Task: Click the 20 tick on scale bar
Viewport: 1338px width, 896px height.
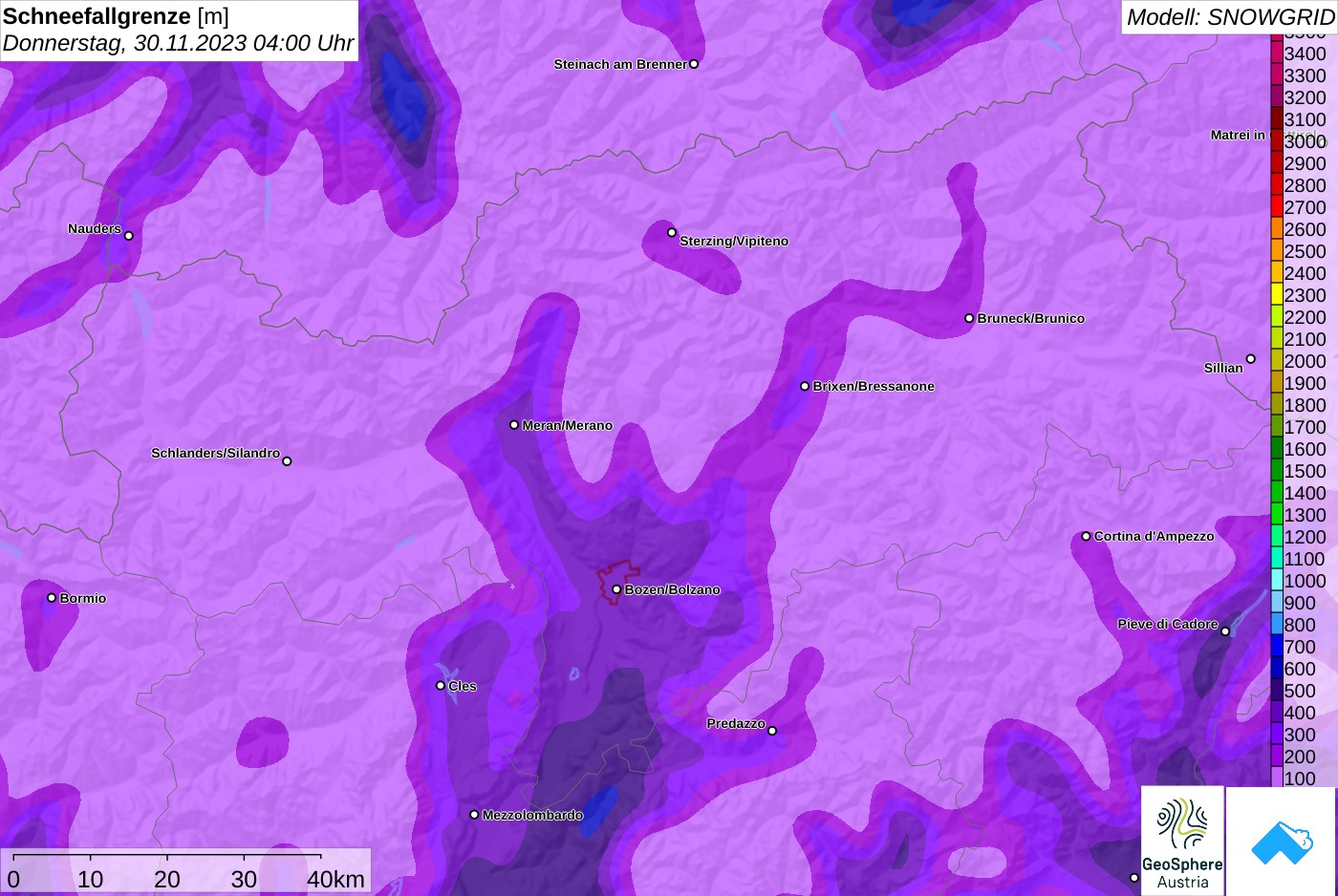Action: click(x=167, y=879)
